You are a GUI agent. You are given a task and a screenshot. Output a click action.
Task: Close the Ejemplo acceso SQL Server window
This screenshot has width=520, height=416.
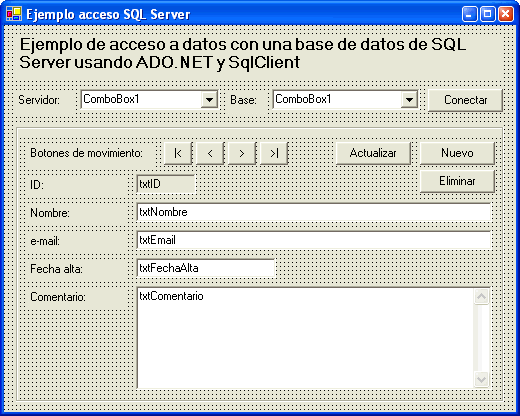pos(506,14)
